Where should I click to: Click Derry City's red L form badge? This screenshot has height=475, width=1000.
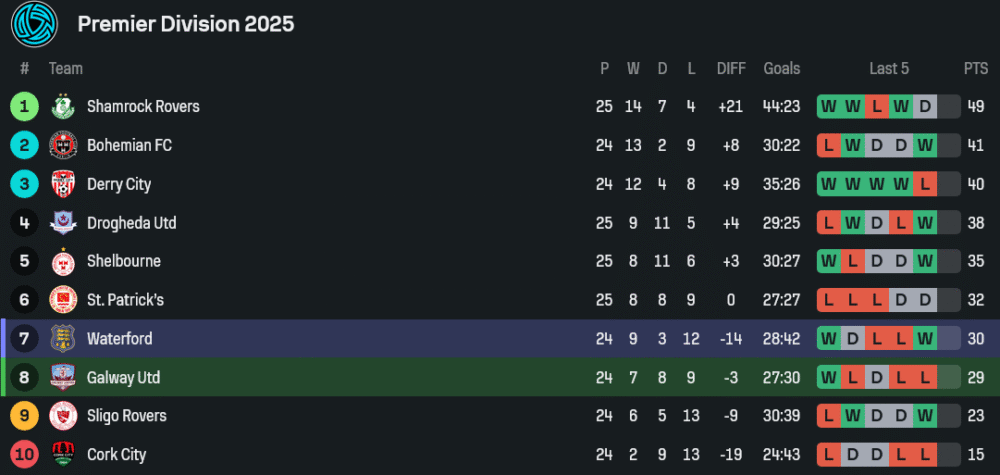925,184
